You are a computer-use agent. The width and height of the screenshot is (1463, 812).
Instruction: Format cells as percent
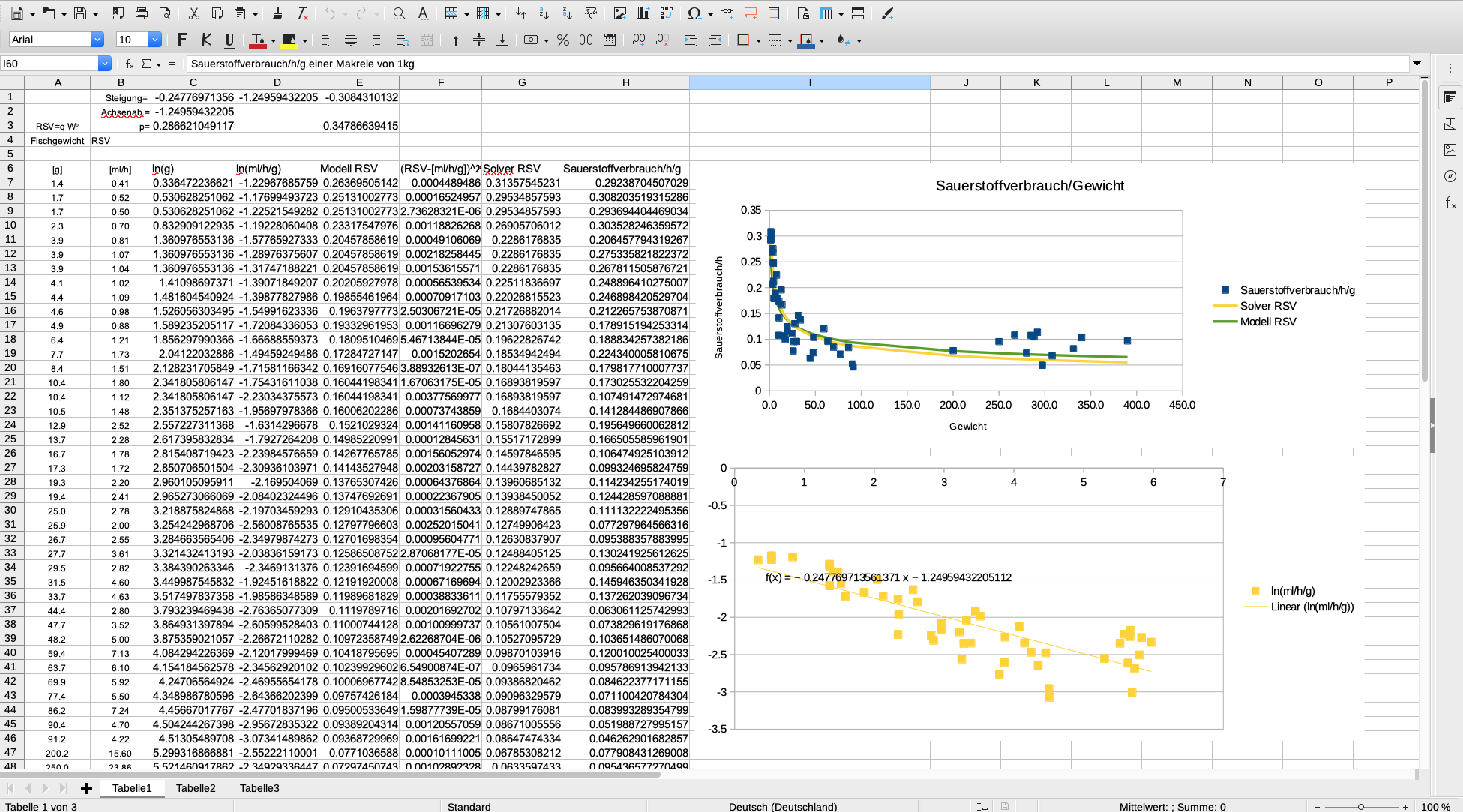tap(562, 40)
